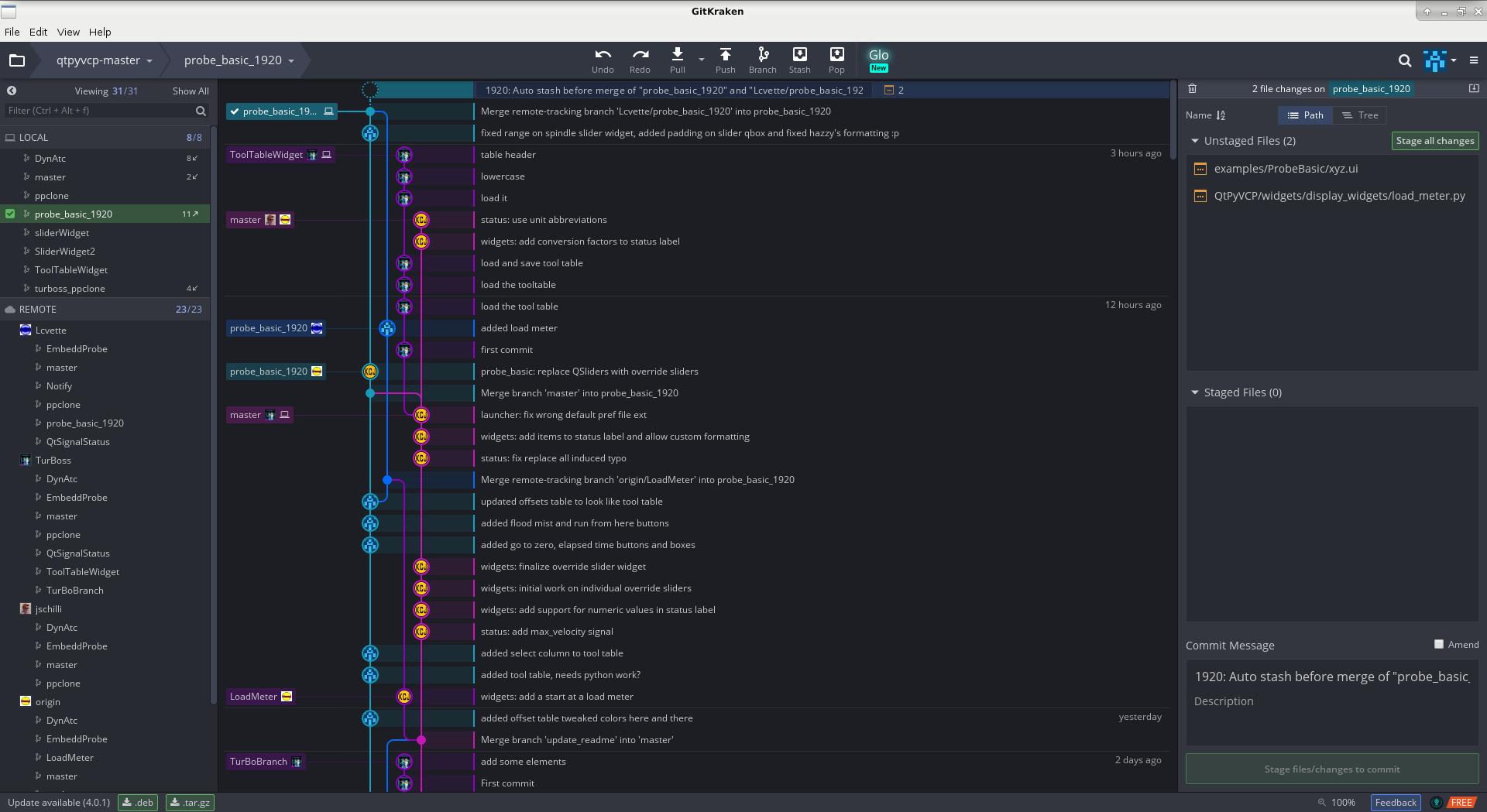Click the commit node for 'added load meter'
1487x812 pixels.
[387, 328]
